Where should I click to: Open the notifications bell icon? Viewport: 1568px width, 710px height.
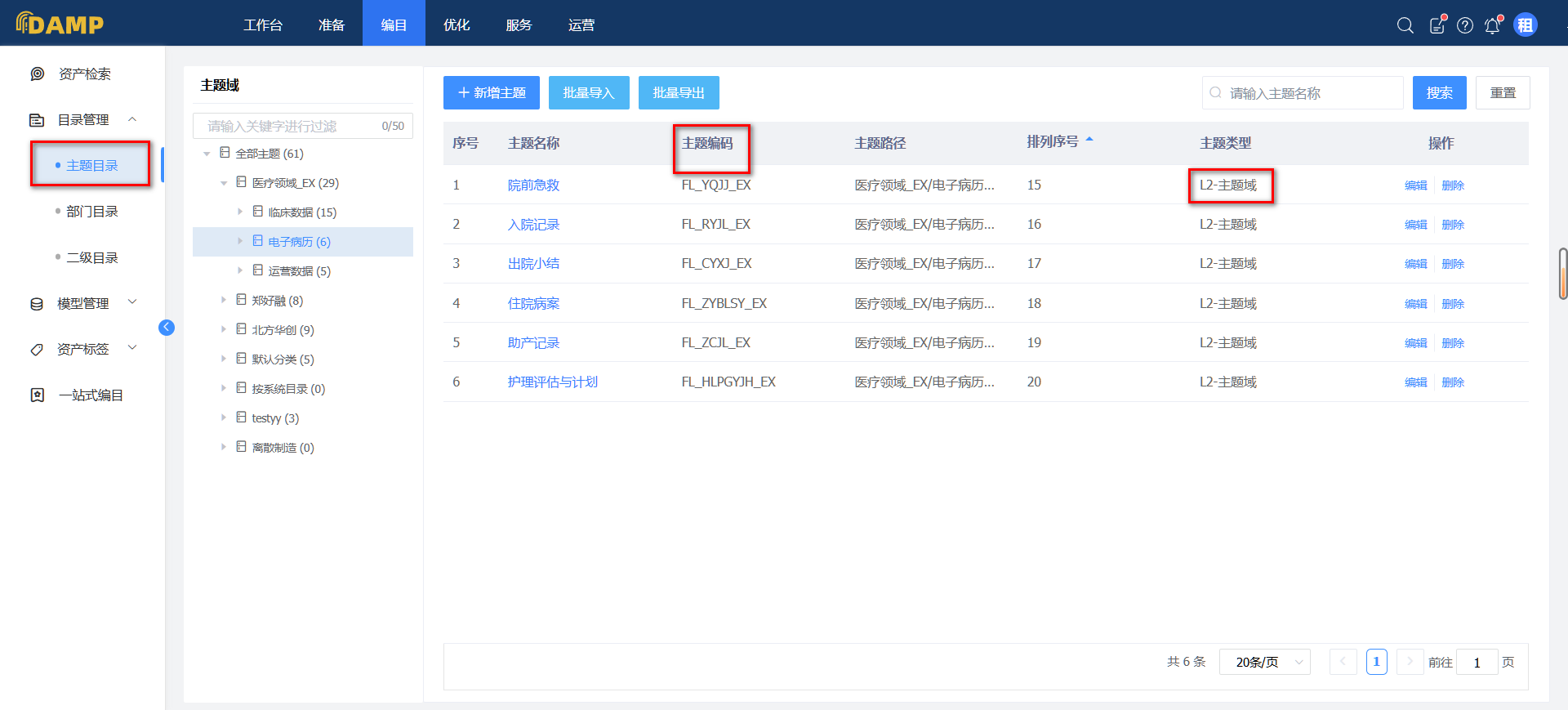(x=1492, y=25)
